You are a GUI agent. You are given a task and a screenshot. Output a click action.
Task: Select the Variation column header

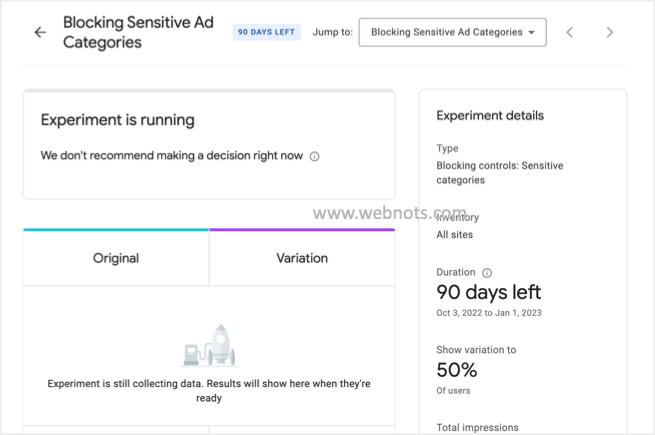tap(302, 258)
